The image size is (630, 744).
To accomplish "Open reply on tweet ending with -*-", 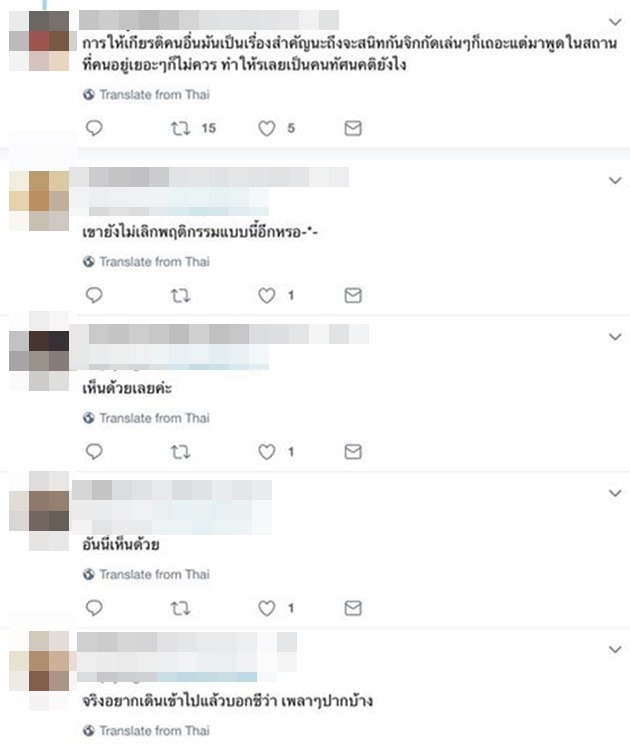I will click(94, 295).
